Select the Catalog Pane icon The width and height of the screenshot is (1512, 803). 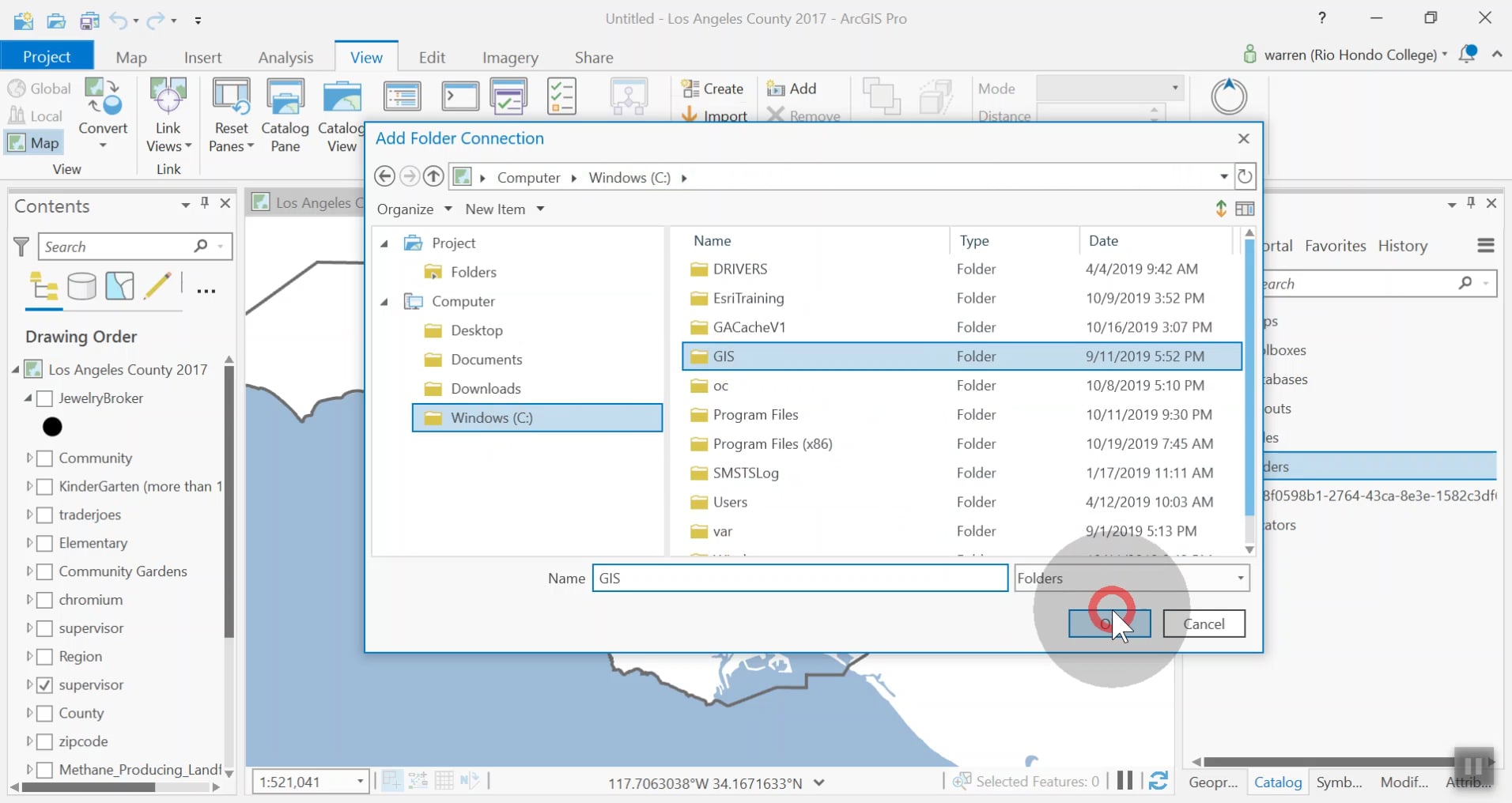(285, 113)
